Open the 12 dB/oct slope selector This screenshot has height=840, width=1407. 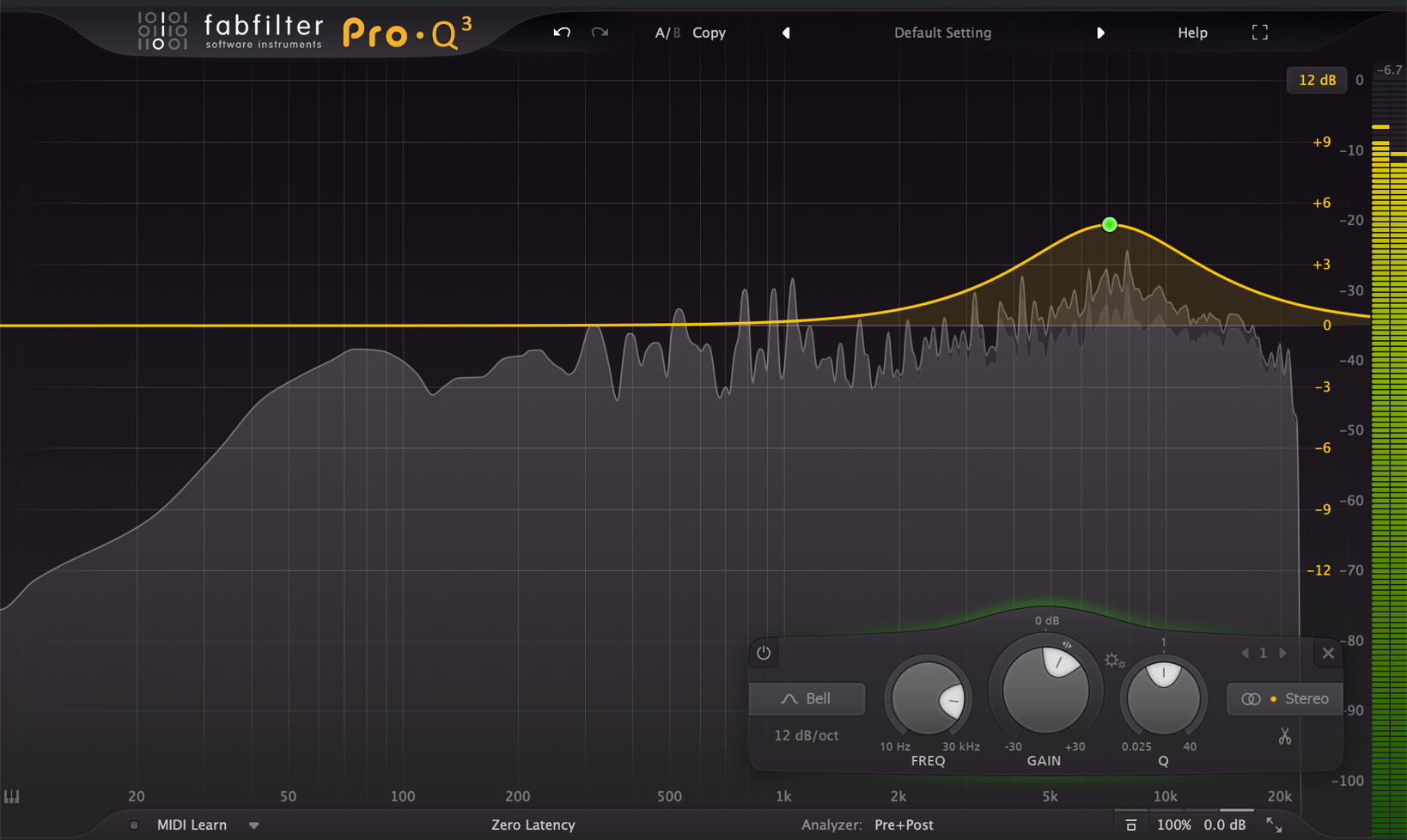(x=806, y=735)
